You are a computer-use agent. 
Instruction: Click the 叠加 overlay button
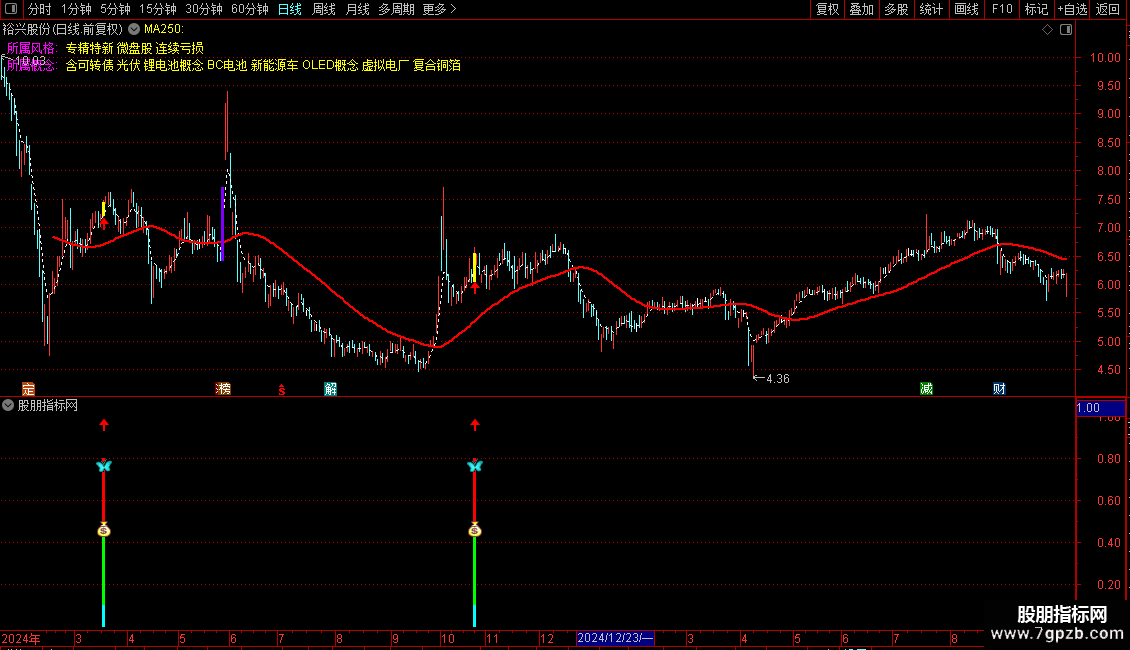[x=862, y=9]
